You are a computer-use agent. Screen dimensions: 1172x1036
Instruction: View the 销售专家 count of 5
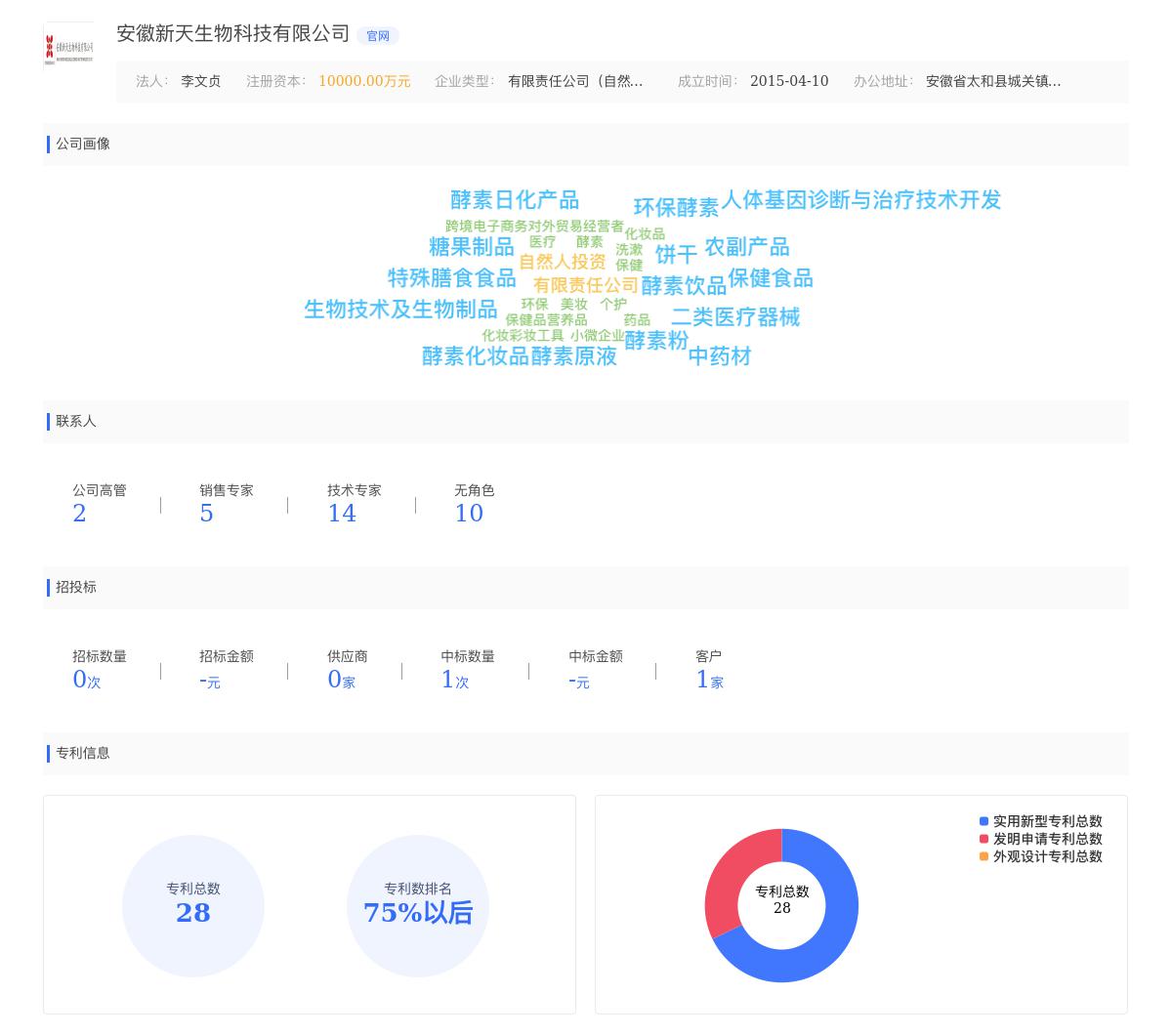tap(206, 514)
